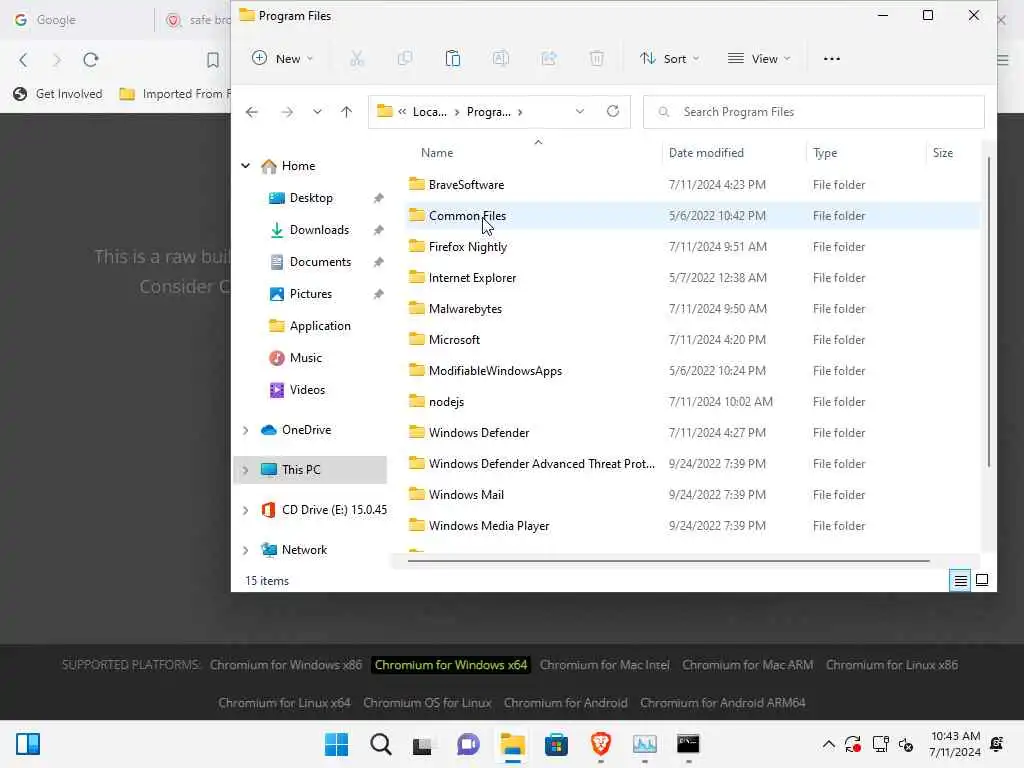Select Documents in navigation pane

coord(320,262)
